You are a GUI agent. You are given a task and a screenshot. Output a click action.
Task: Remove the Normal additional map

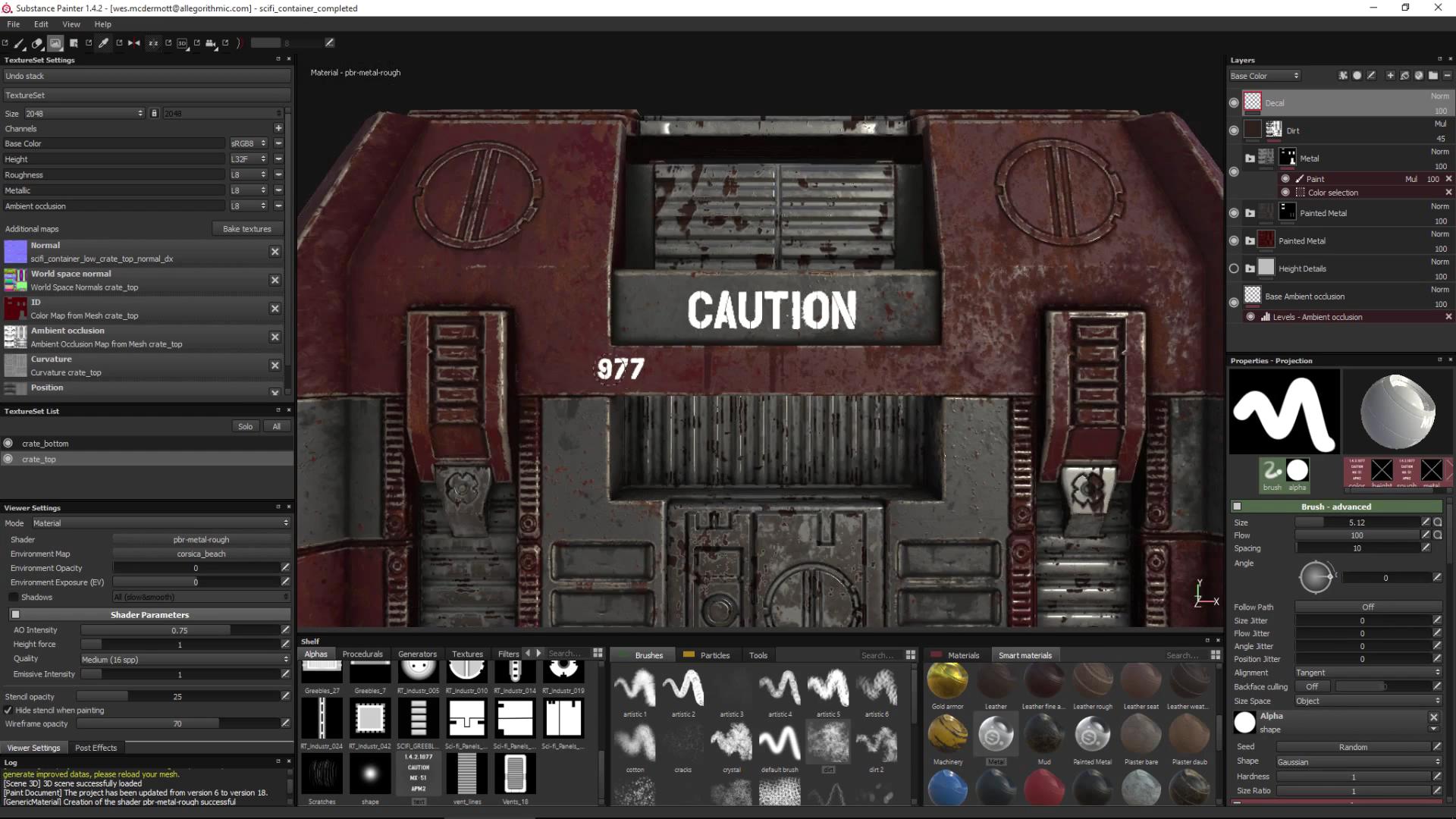(x=275, y=252)
